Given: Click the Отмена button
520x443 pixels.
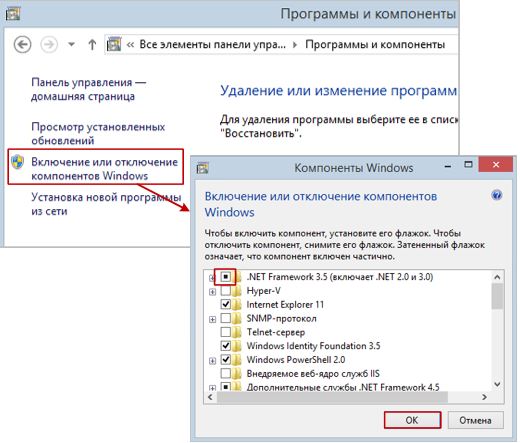Looking at the screenshot, I should pyautogui.click(x=475, y=420).
